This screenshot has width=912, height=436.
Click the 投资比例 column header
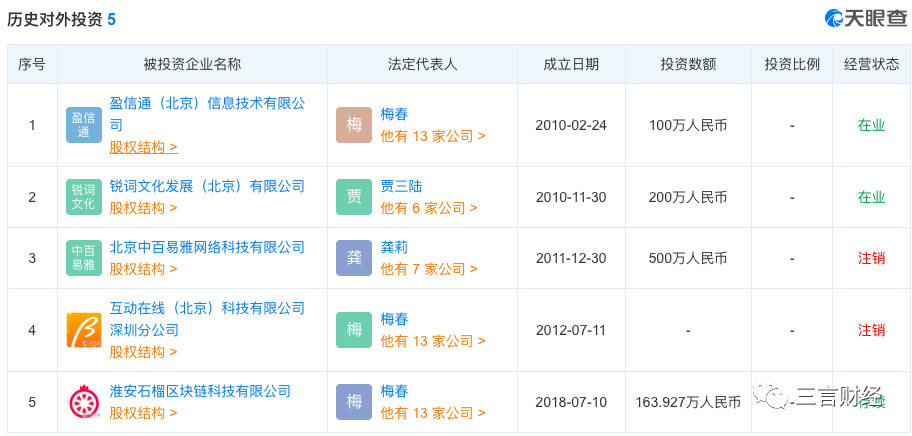pyautogui.click(x=792, y=64)
